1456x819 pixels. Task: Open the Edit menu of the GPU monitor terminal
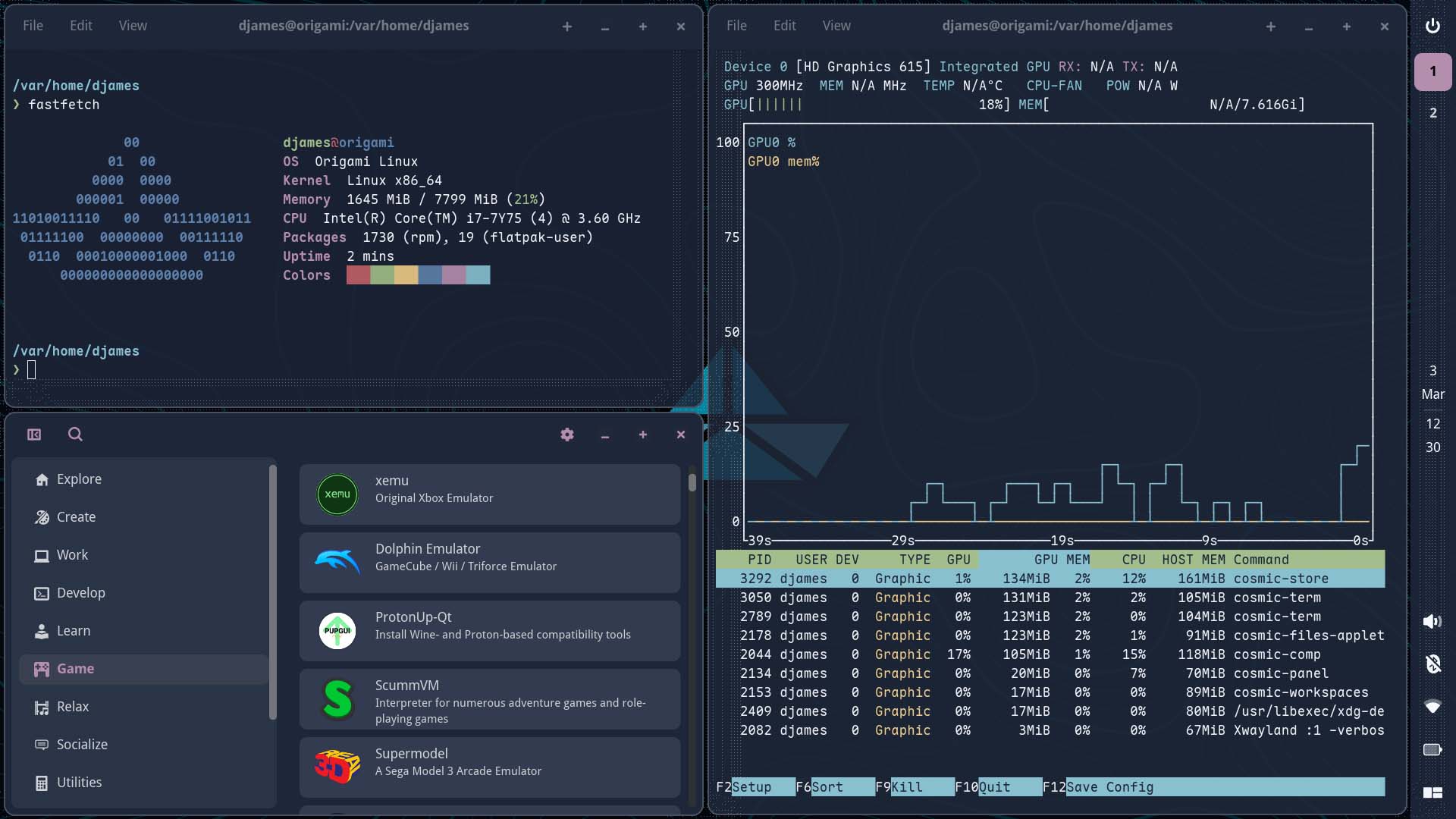pos(784,25)
